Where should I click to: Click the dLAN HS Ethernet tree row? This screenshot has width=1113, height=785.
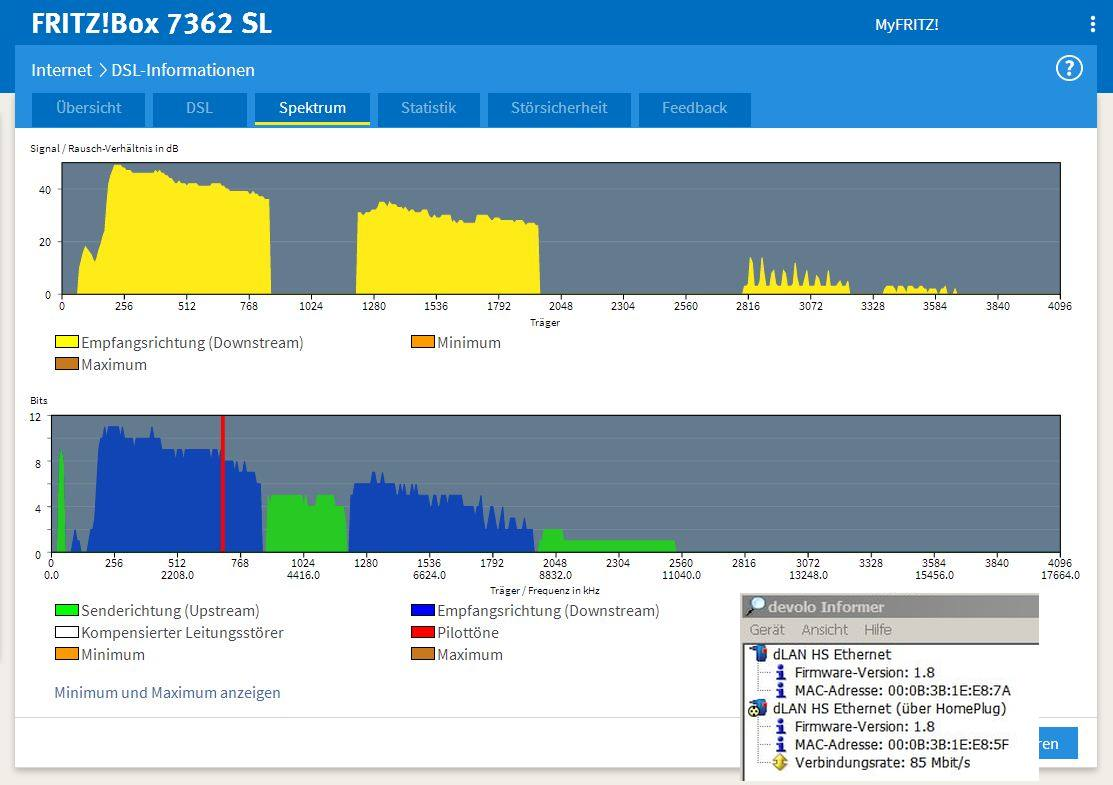pos(831,654)
